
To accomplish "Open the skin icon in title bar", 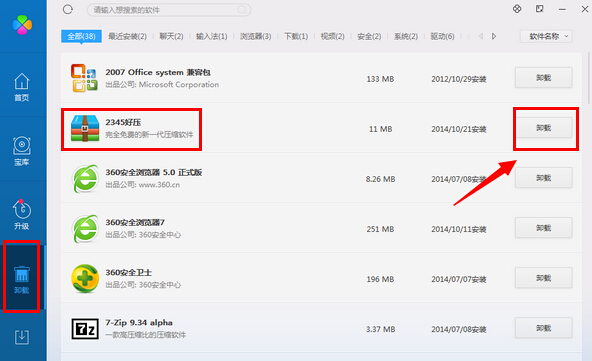I will [x=517, y=9].
